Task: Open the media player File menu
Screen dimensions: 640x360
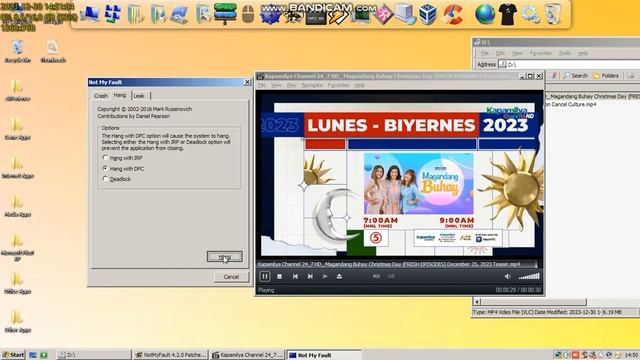Action: [x=262, y=85]
